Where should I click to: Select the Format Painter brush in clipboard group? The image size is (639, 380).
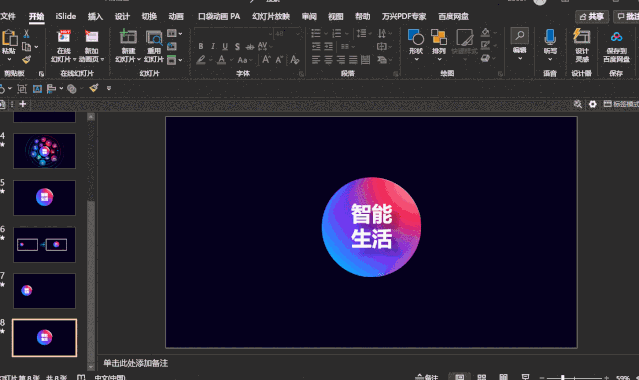pyautogui.click(x=26, y=60)
